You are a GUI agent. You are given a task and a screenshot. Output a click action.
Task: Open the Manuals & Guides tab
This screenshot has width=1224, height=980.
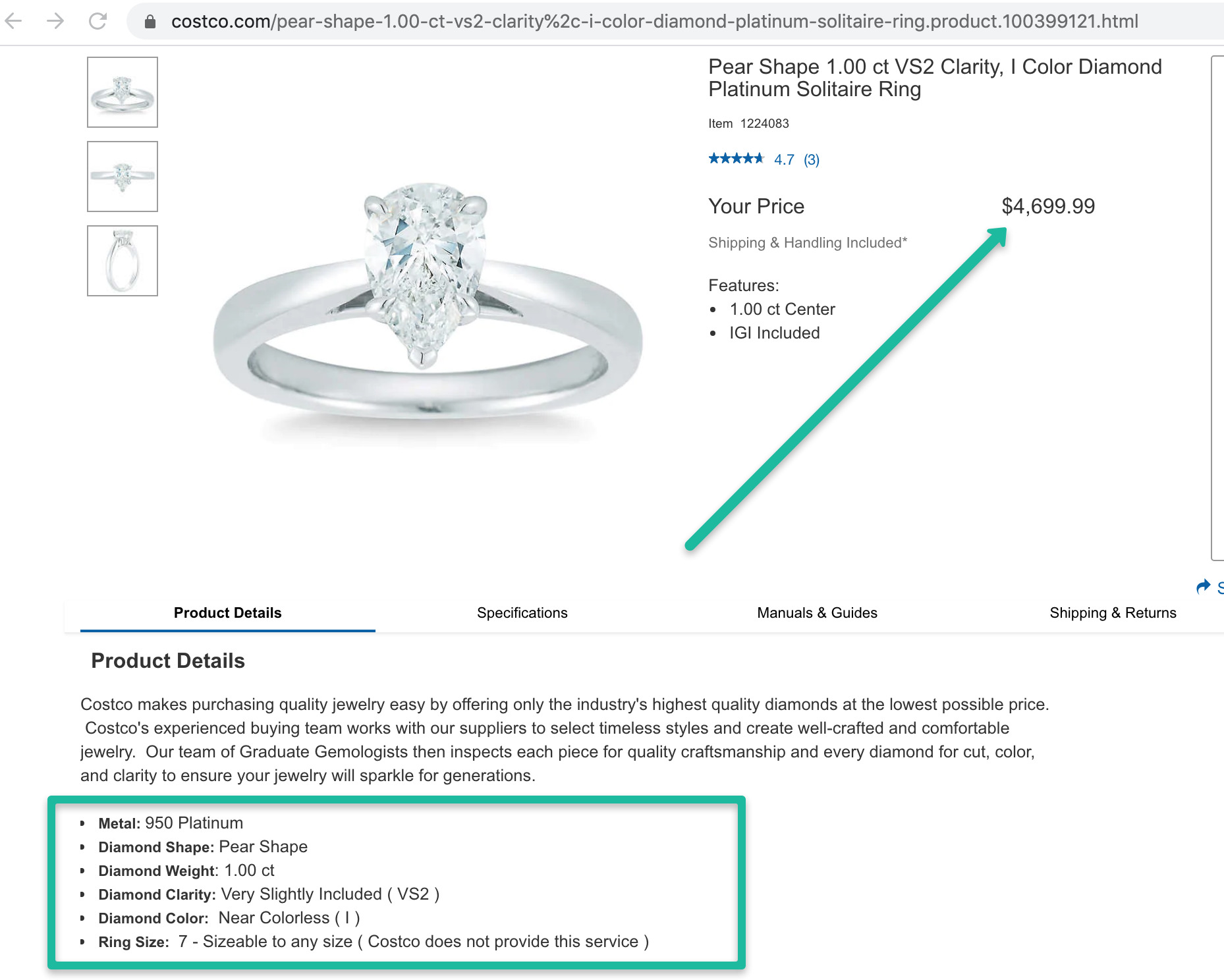tap(817, 613)
